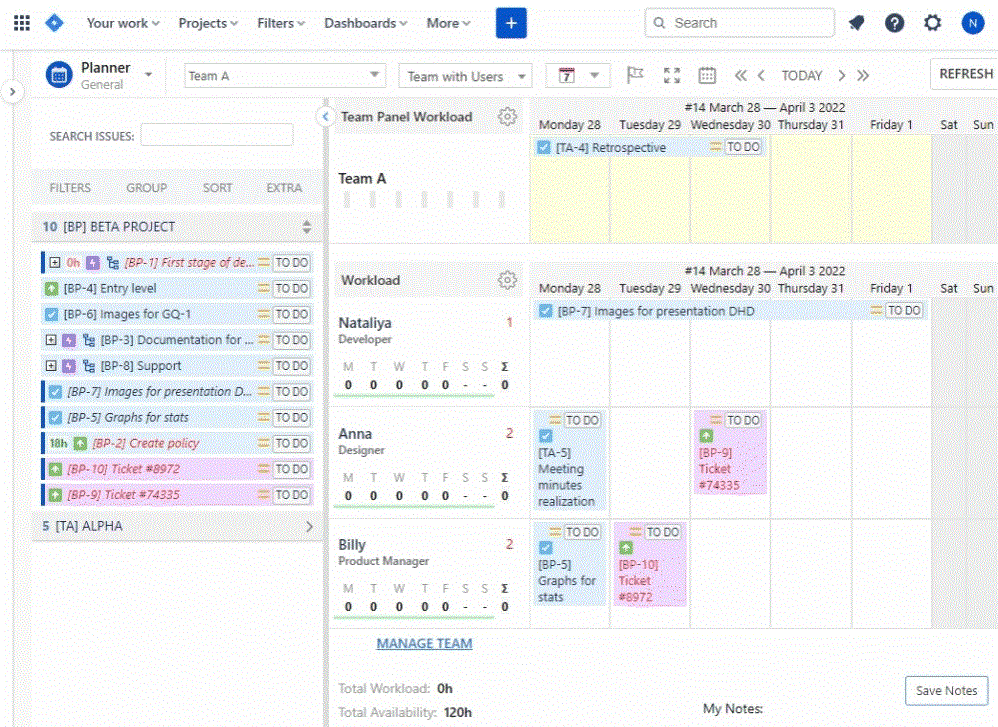998x727 pixels.
Task: Click the blue plus create button
Action: point(511,23)
